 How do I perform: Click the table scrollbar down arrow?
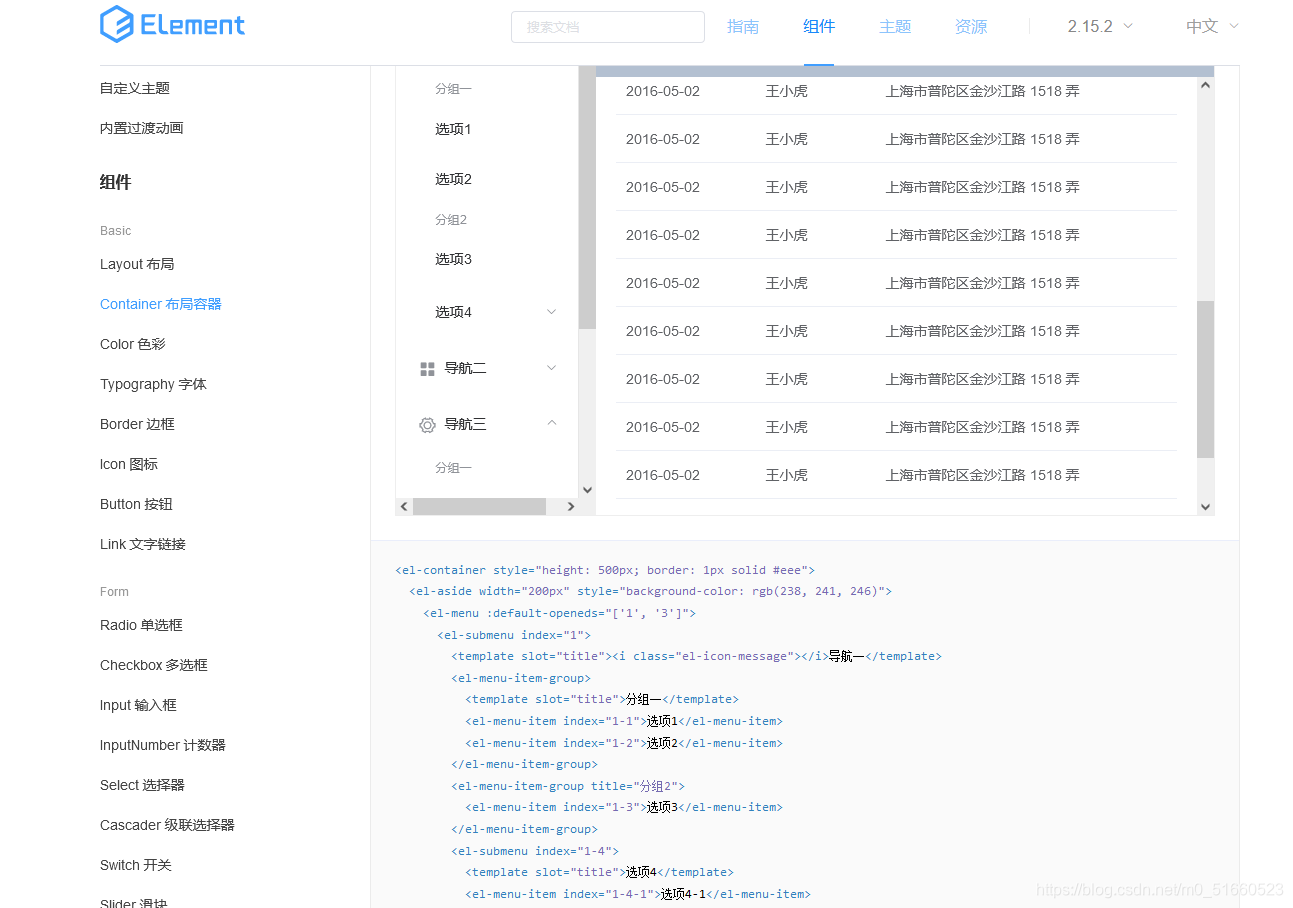coord(1205,507)
